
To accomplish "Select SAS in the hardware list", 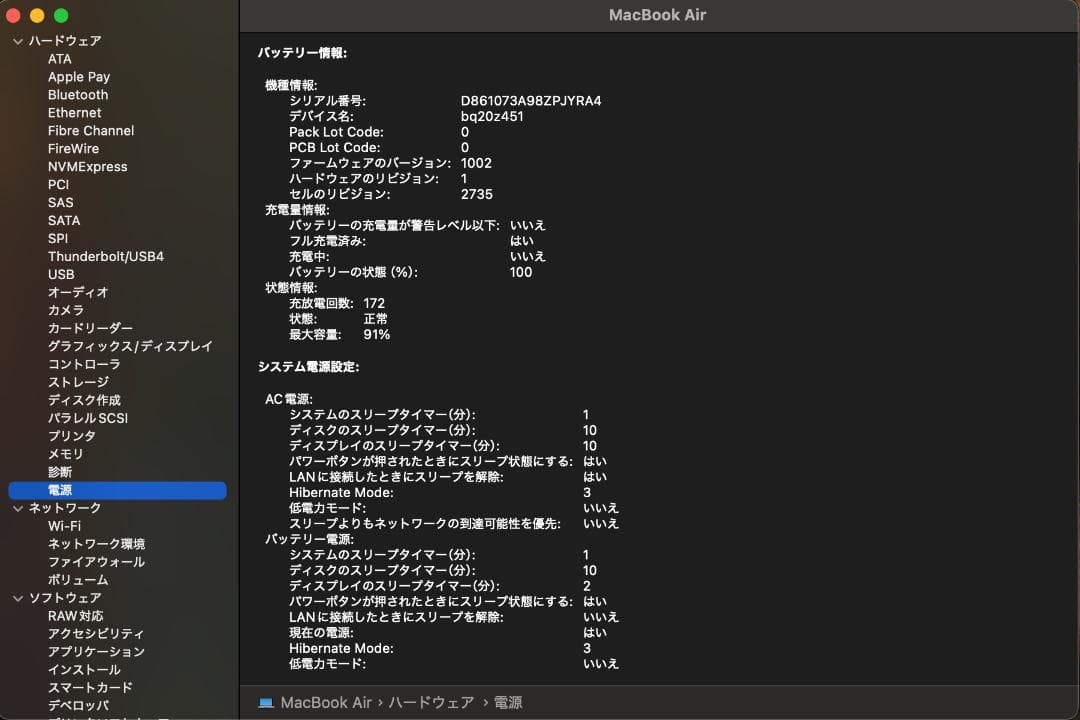I will [x=61, y=203].
